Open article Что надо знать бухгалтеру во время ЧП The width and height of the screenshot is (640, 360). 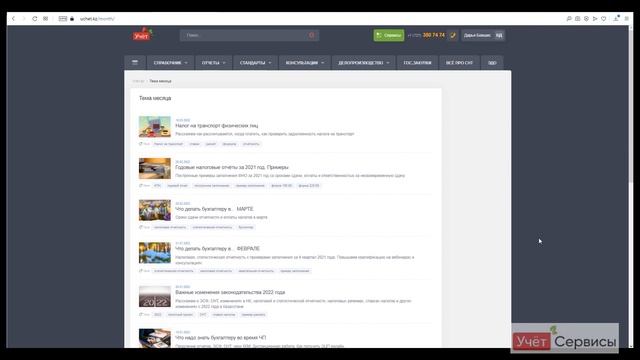point(220,338)
